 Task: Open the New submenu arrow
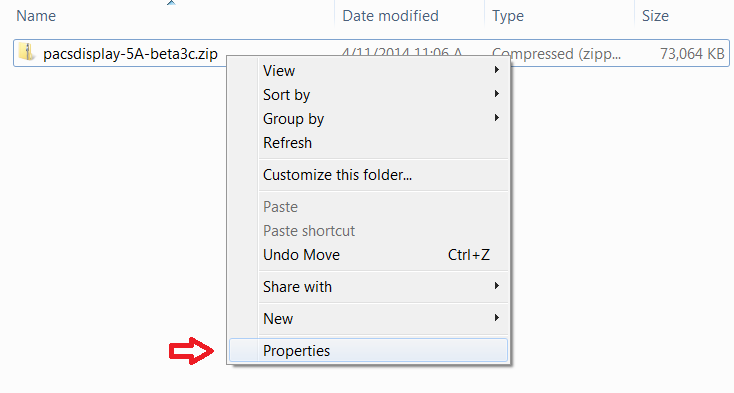[496, 318]
